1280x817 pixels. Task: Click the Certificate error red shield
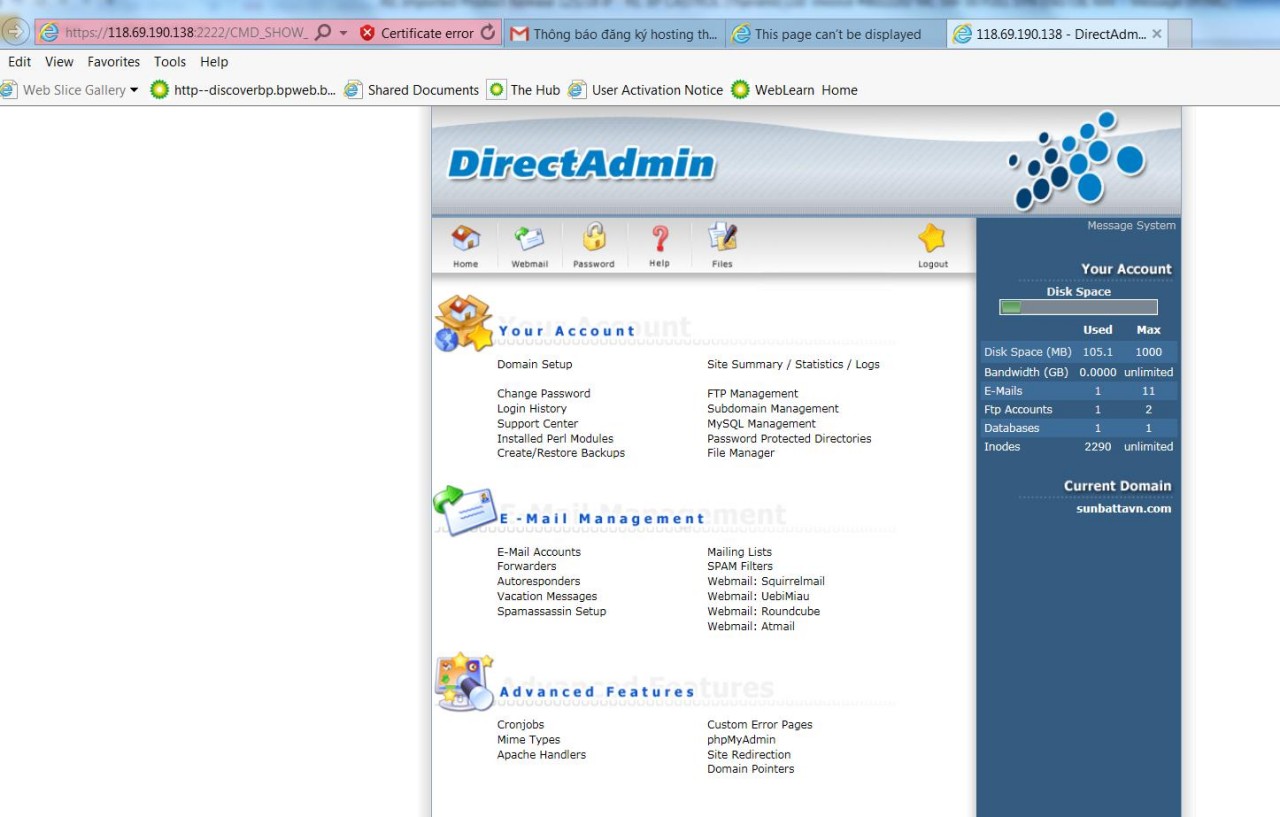pos(367,33)
